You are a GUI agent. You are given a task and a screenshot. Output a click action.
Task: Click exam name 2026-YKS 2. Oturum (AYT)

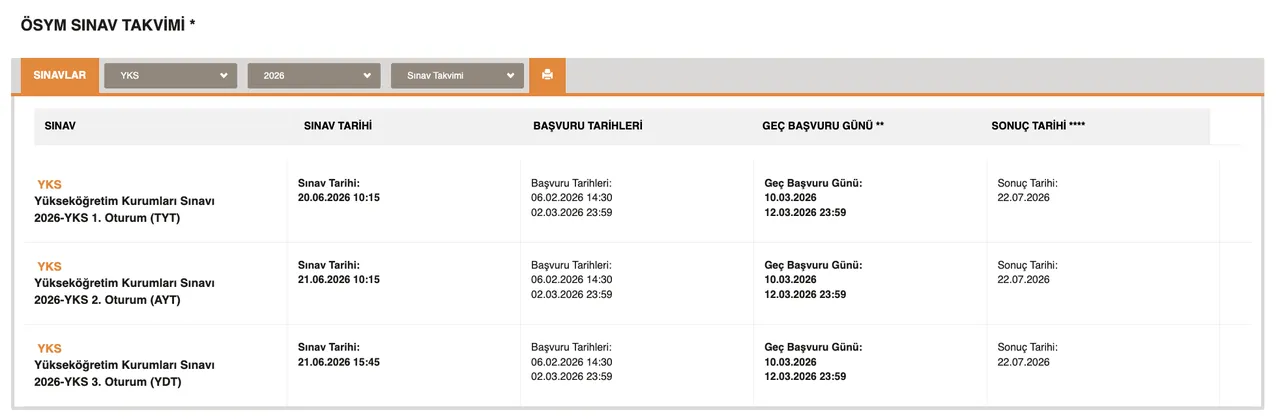tap(107, 300)
